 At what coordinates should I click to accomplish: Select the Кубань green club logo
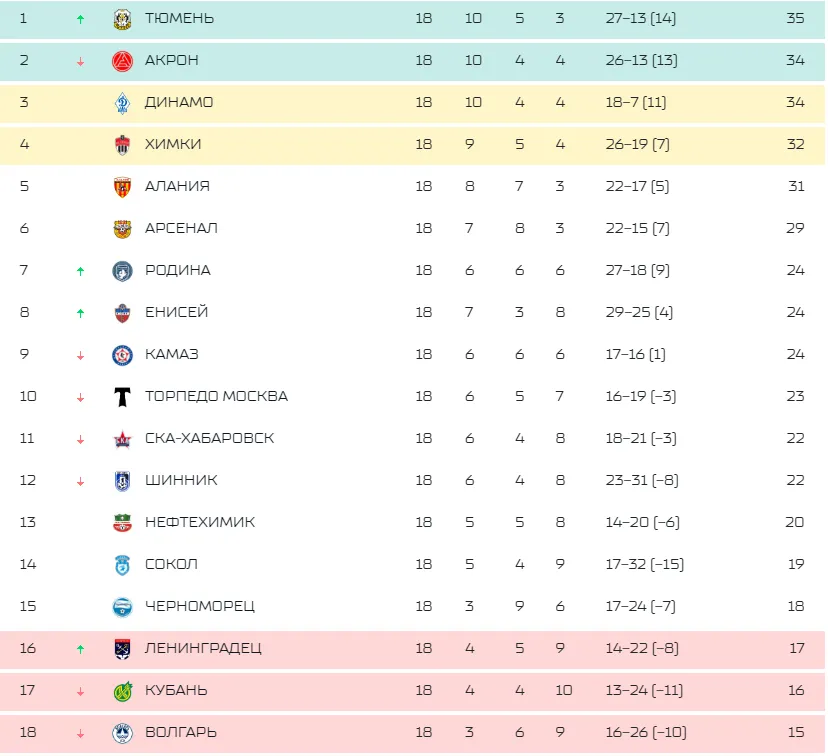coord(123,691)
